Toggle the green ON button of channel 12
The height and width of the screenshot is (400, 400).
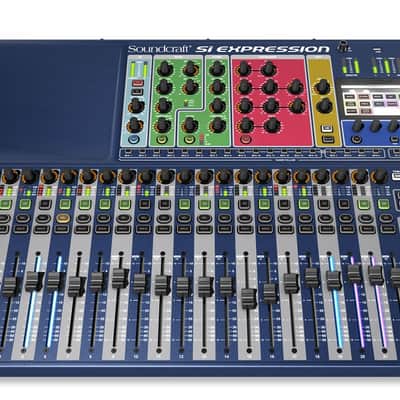[x=184, y=204]
